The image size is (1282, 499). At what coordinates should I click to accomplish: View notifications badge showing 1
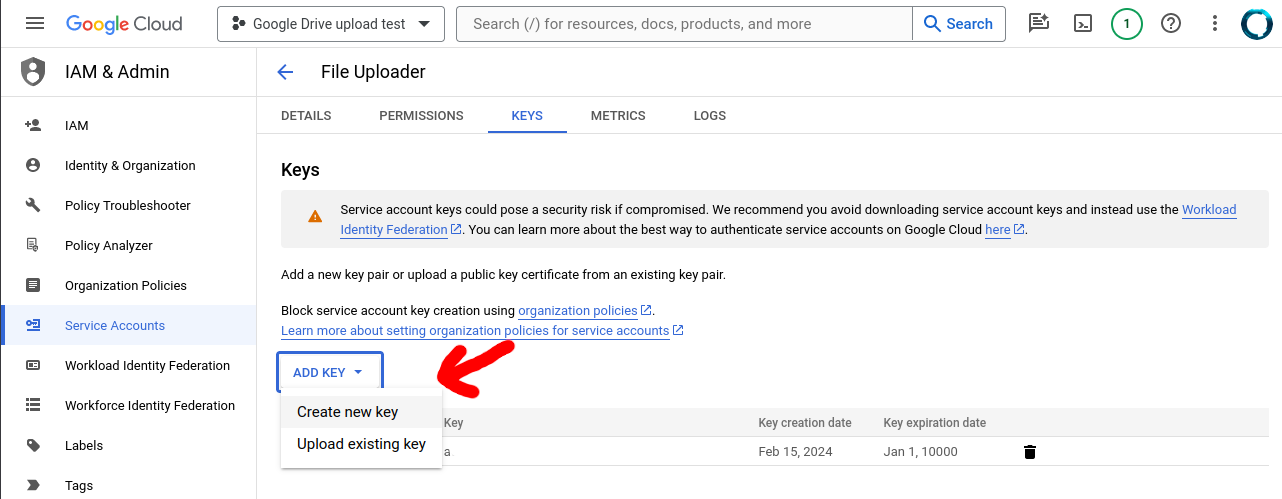pos(1127,23)
